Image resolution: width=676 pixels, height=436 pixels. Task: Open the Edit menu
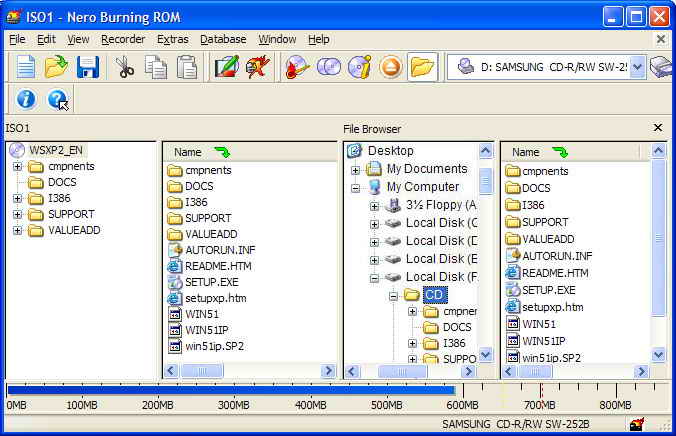tap(46, 39)
